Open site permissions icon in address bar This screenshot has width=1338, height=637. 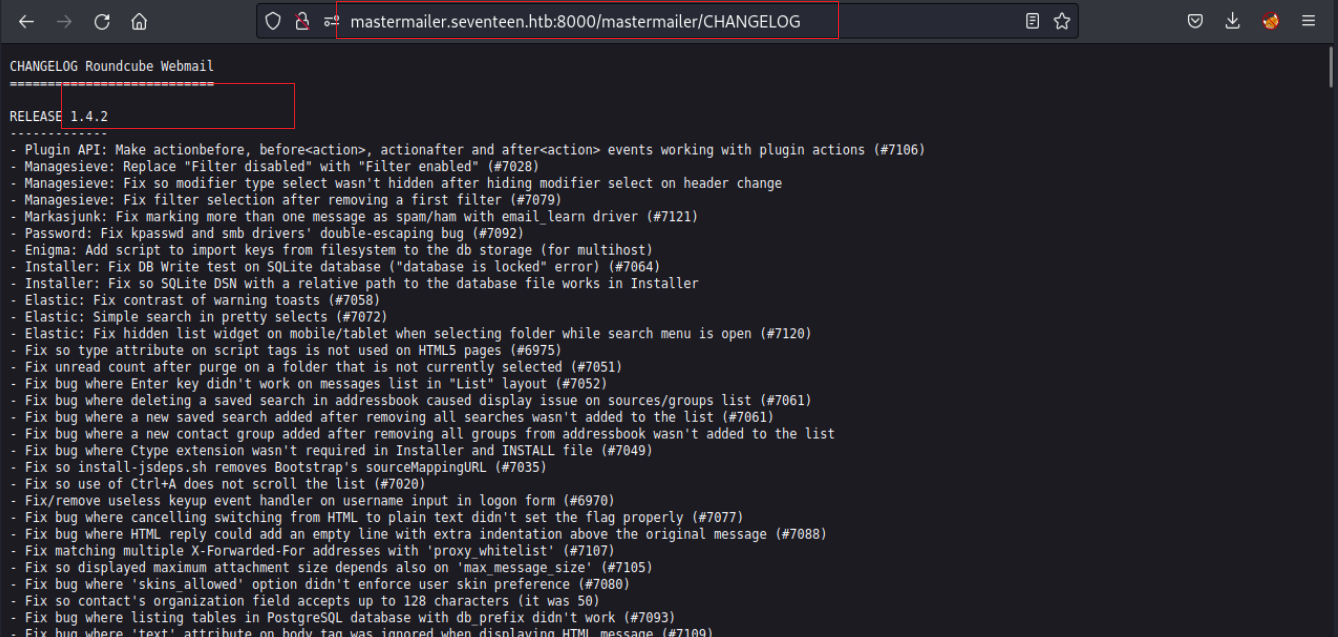point(329,21)
